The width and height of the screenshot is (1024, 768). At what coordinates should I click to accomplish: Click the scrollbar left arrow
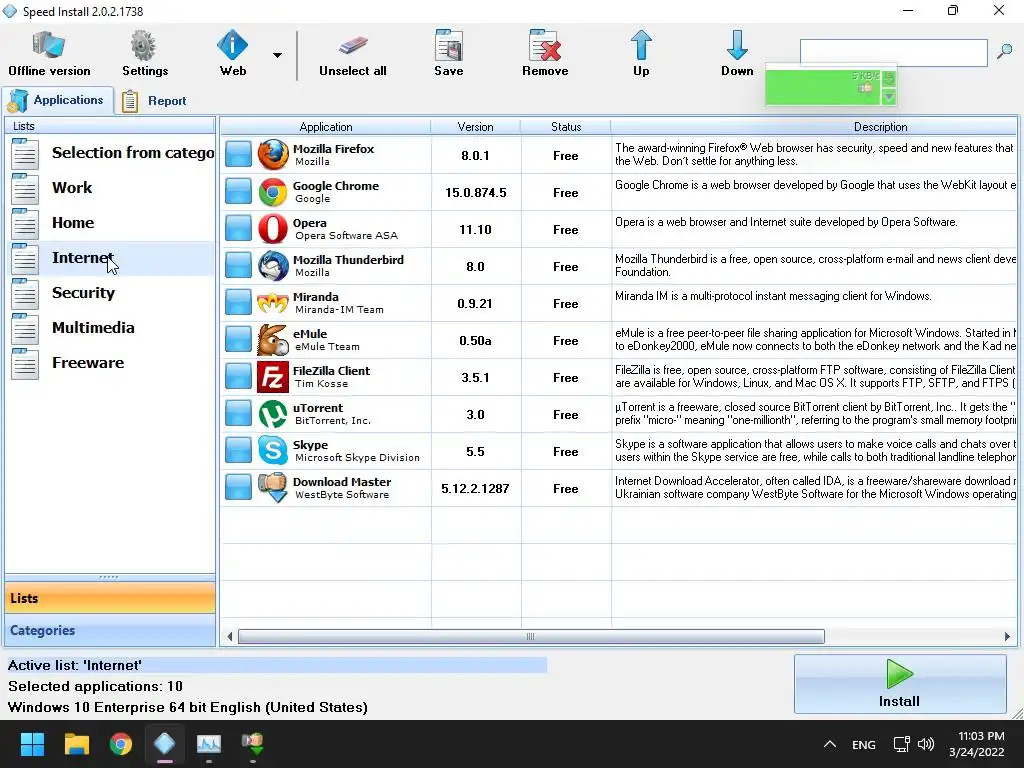[x=229, y=636]
